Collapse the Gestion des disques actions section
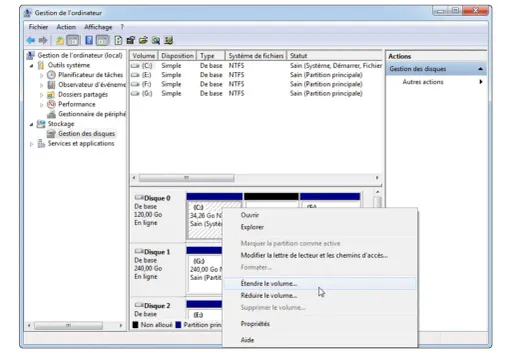The width and height of the screenshot is (512, 361). (x=480, y=69)
